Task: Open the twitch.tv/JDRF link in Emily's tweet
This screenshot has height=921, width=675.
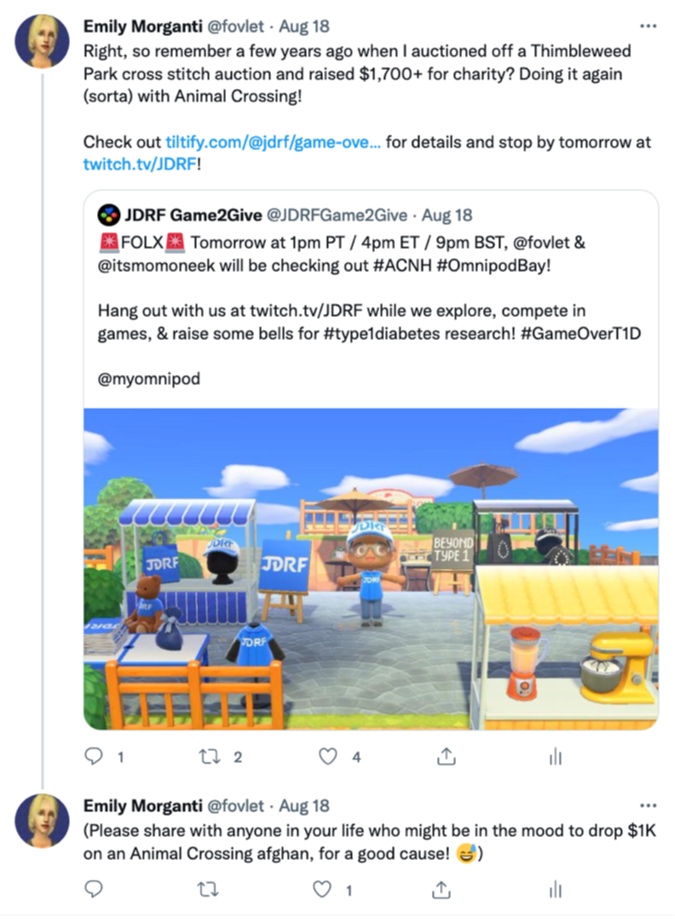Action: [140, 164]
